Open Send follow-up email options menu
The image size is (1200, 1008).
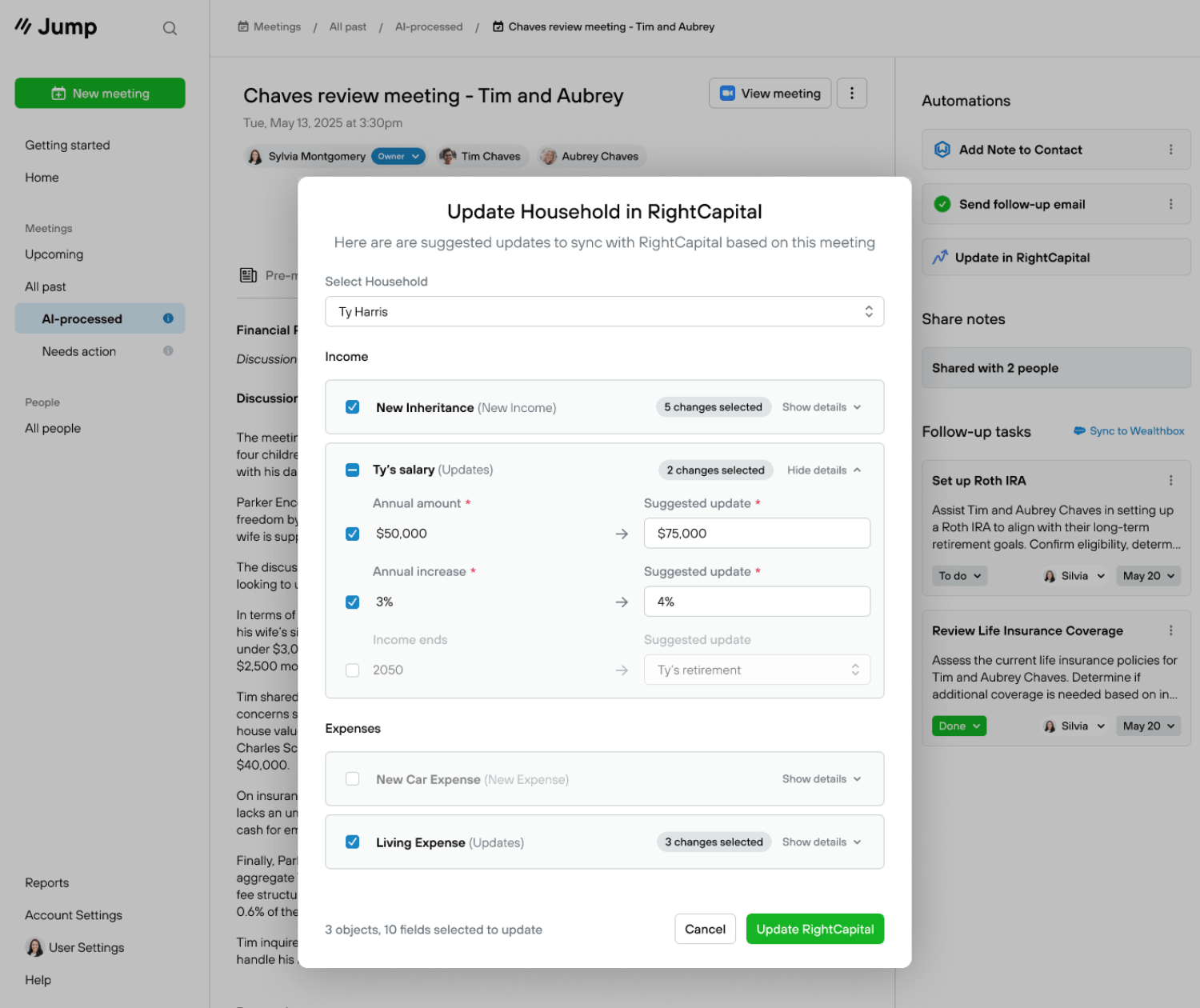tap(1170, 204)
